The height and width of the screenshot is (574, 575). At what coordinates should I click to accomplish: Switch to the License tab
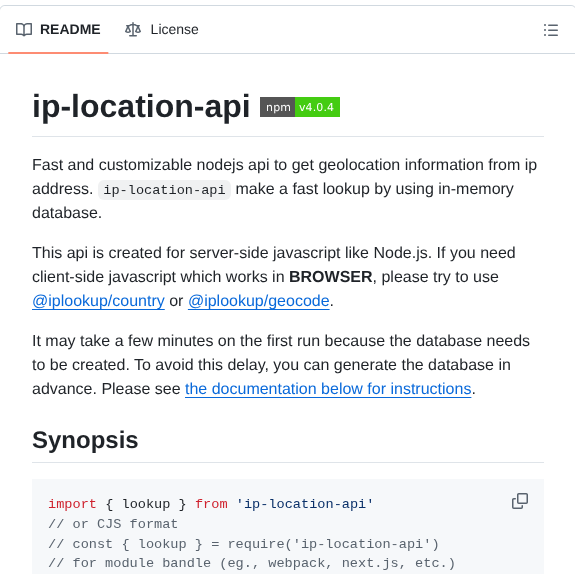point(162,29)
